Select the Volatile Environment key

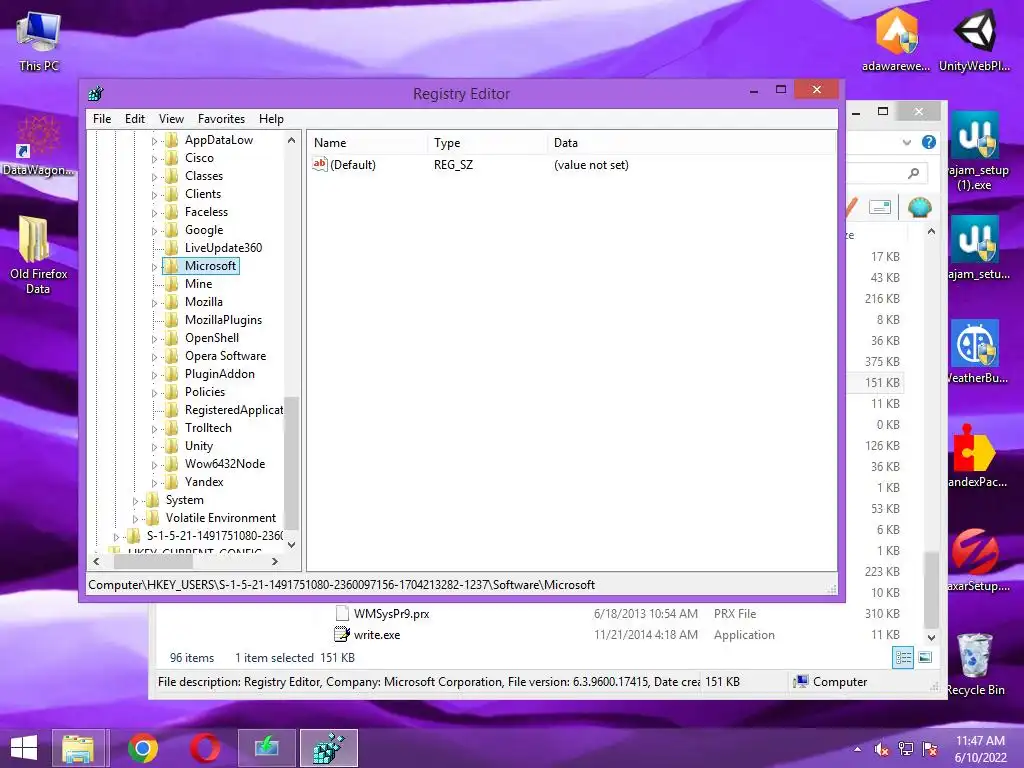pos(221,518)
